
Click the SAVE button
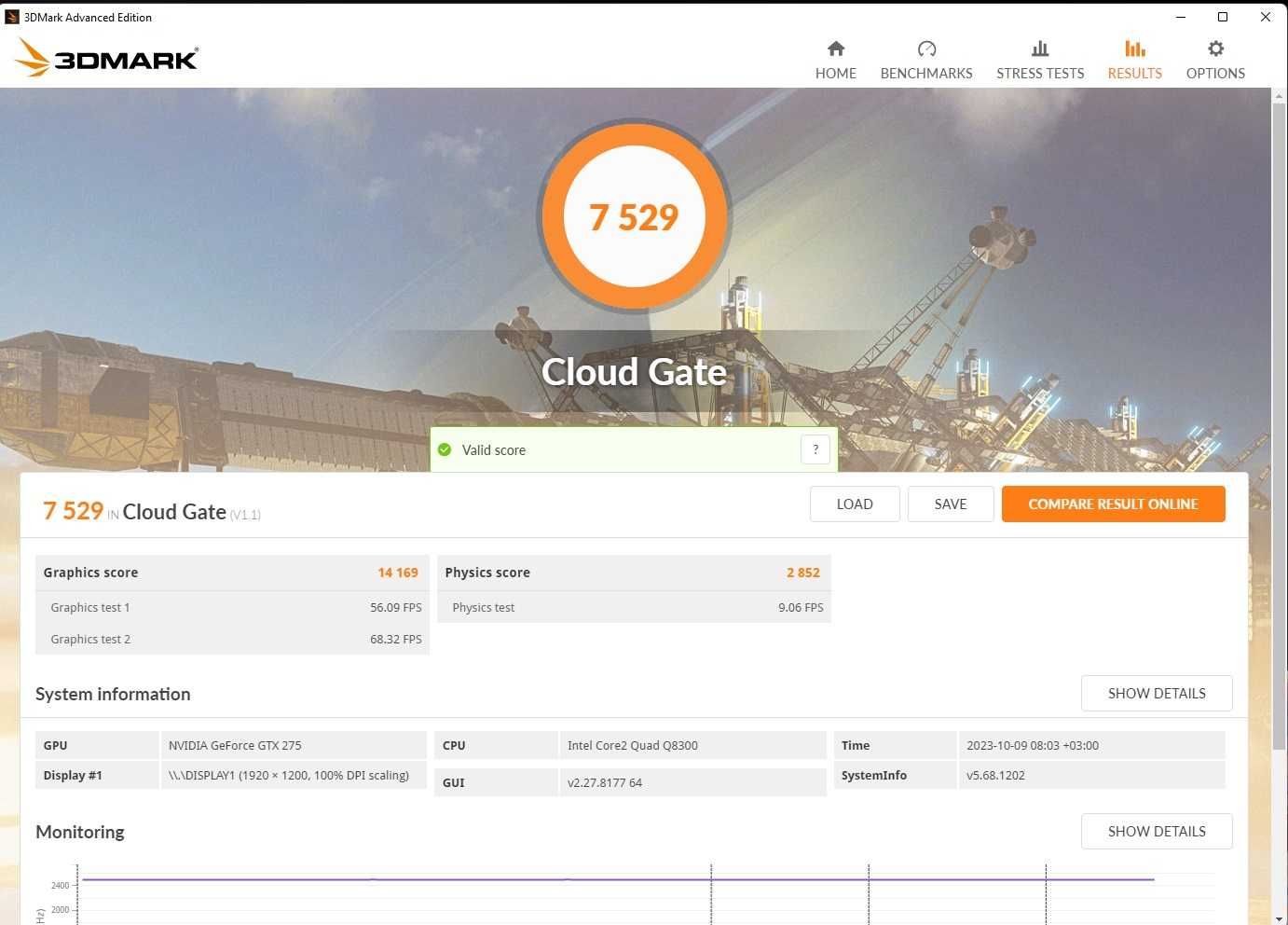[951, 504]
